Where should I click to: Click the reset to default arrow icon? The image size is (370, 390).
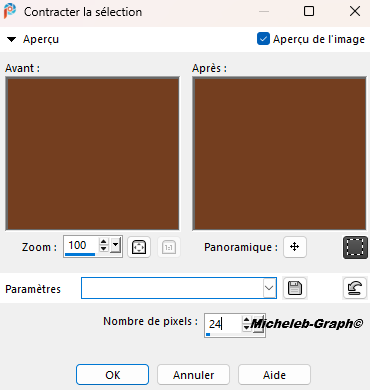tap(355, 288)
